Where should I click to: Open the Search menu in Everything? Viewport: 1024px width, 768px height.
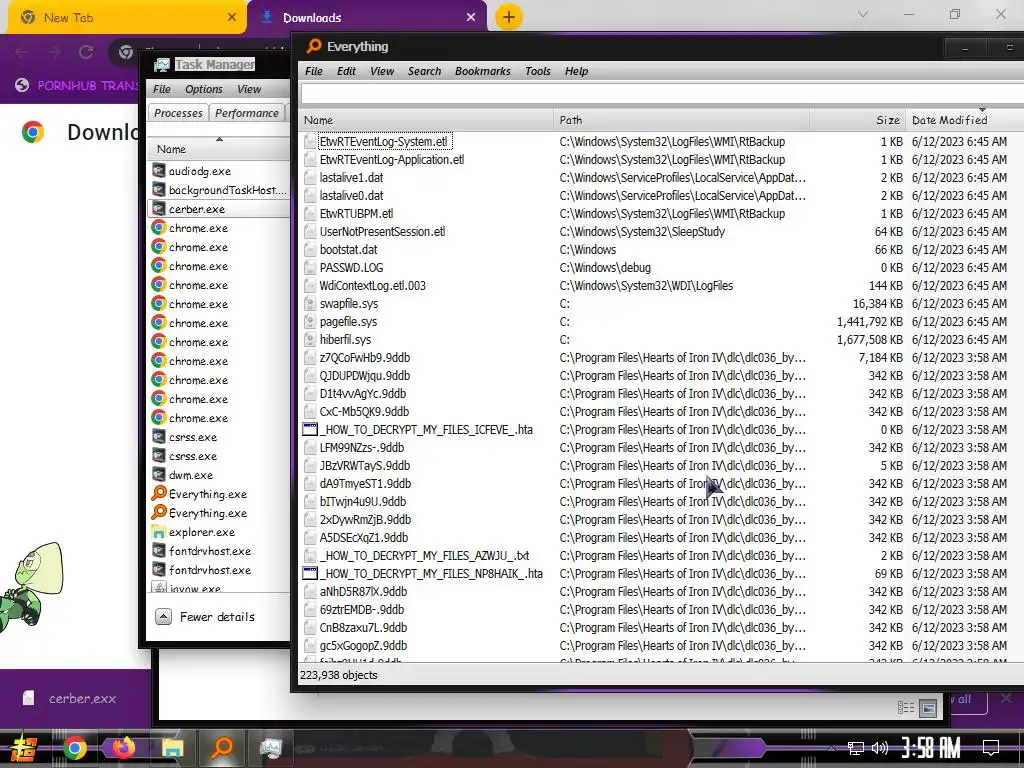click(x=424, y=71)
